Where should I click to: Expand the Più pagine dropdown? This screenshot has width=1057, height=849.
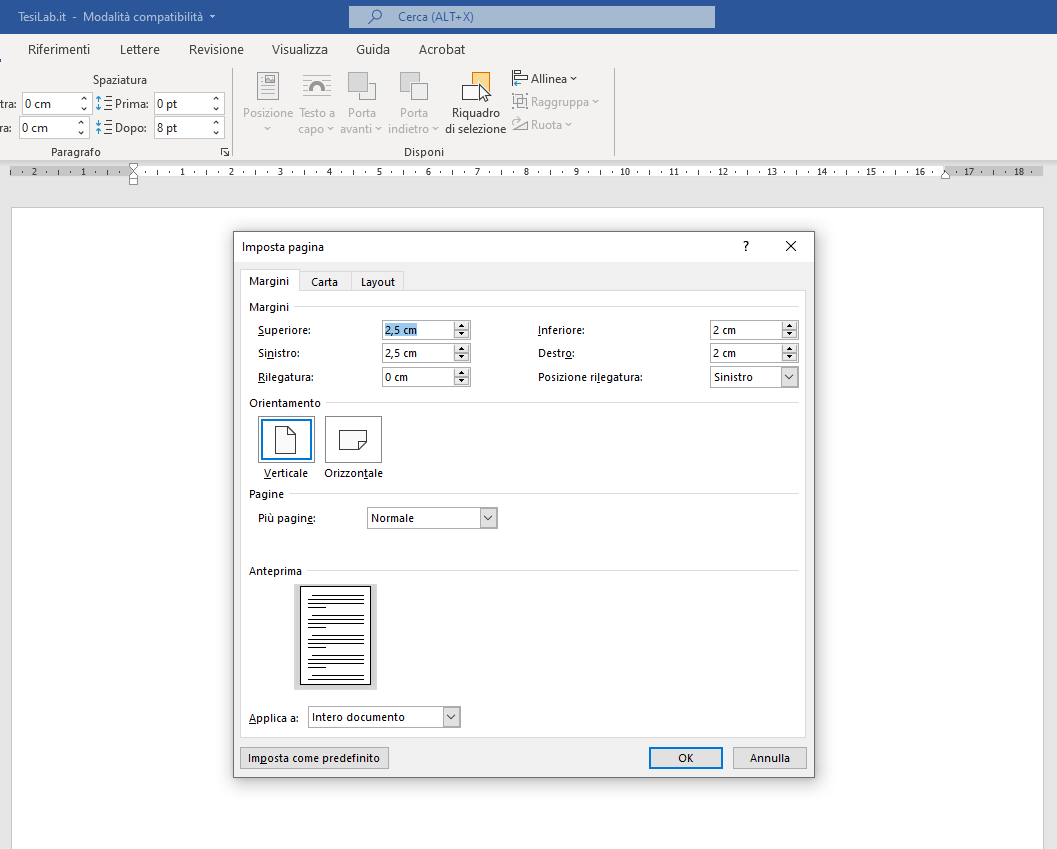tap(488, 518)
